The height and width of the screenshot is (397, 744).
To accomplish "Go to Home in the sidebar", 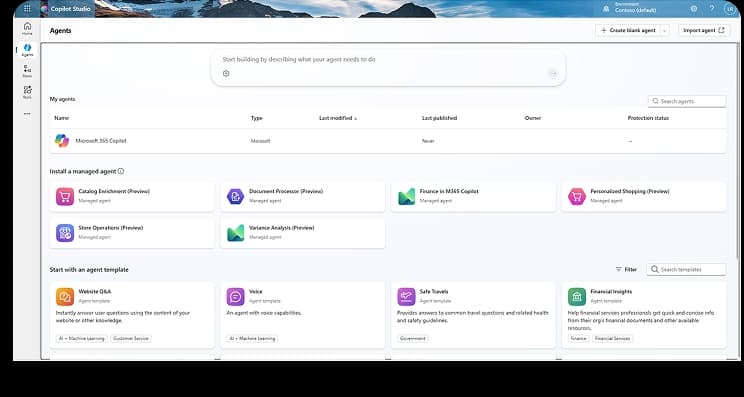I will [x=27, y=28].
